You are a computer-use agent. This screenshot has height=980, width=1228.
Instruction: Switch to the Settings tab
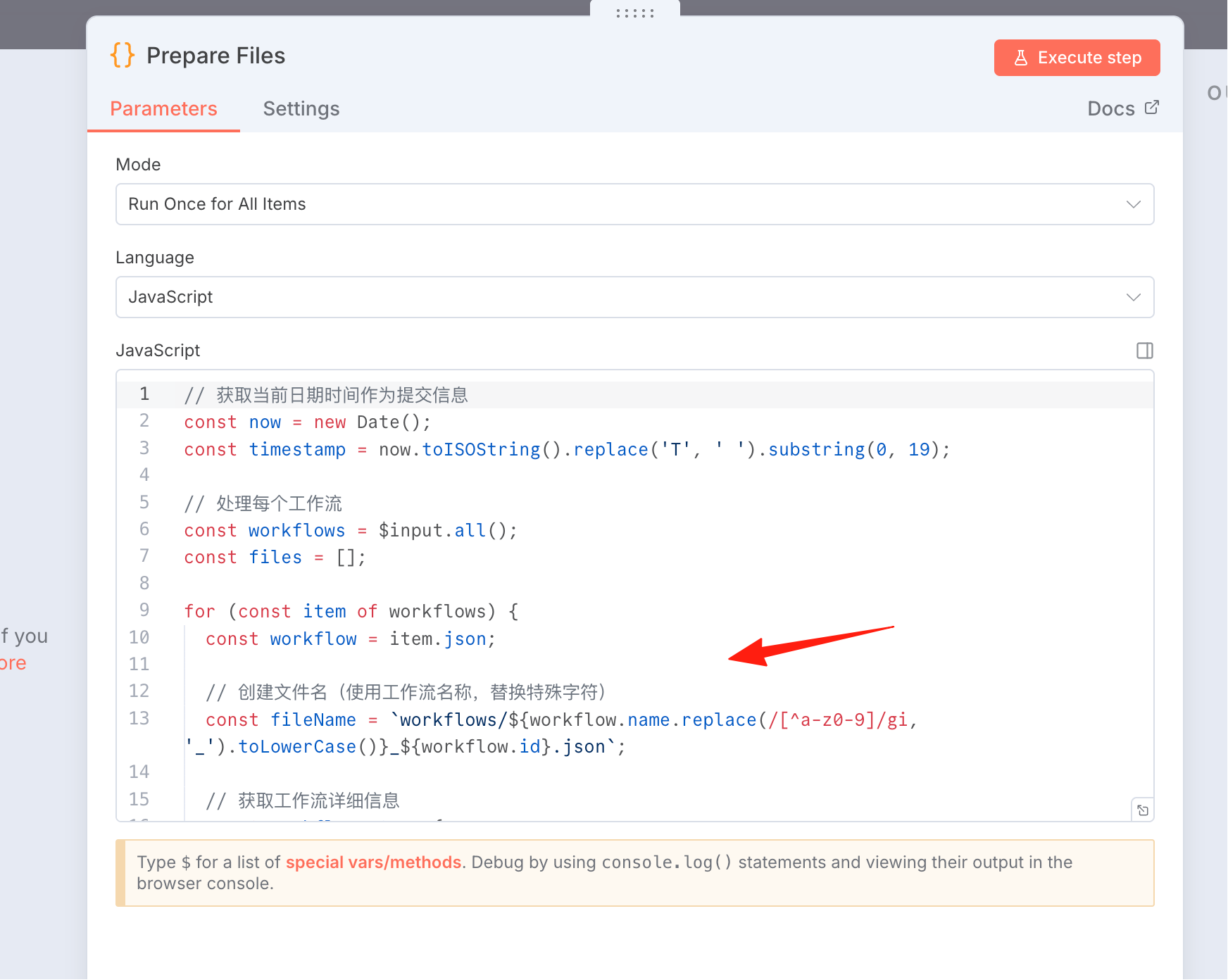coord(301,108)
